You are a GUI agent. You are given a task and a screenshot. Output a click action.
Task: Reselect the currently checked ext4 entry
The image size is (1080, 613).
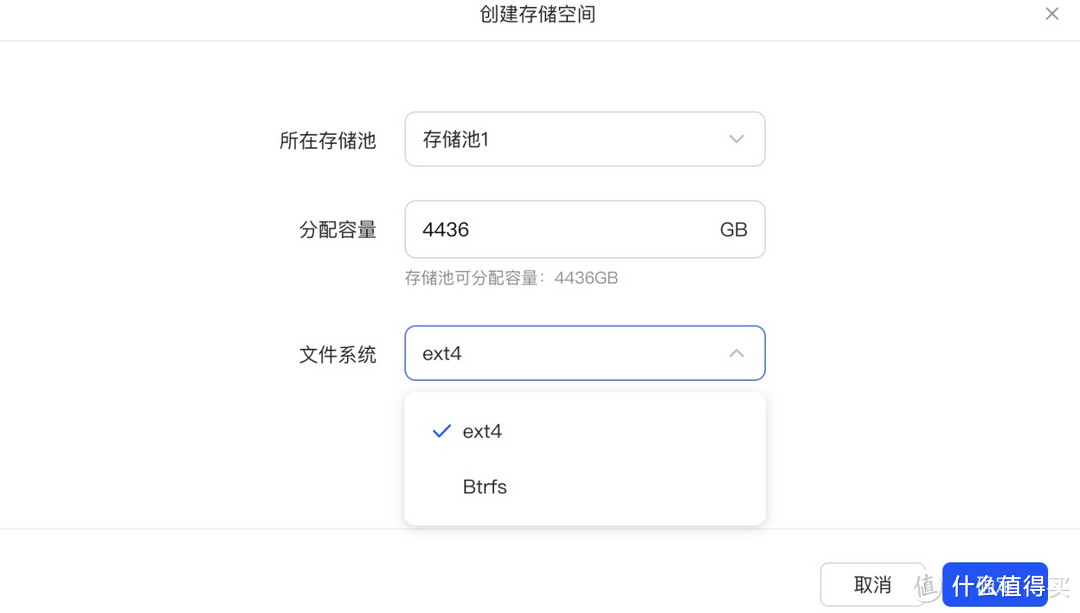[x=482, y=431]
